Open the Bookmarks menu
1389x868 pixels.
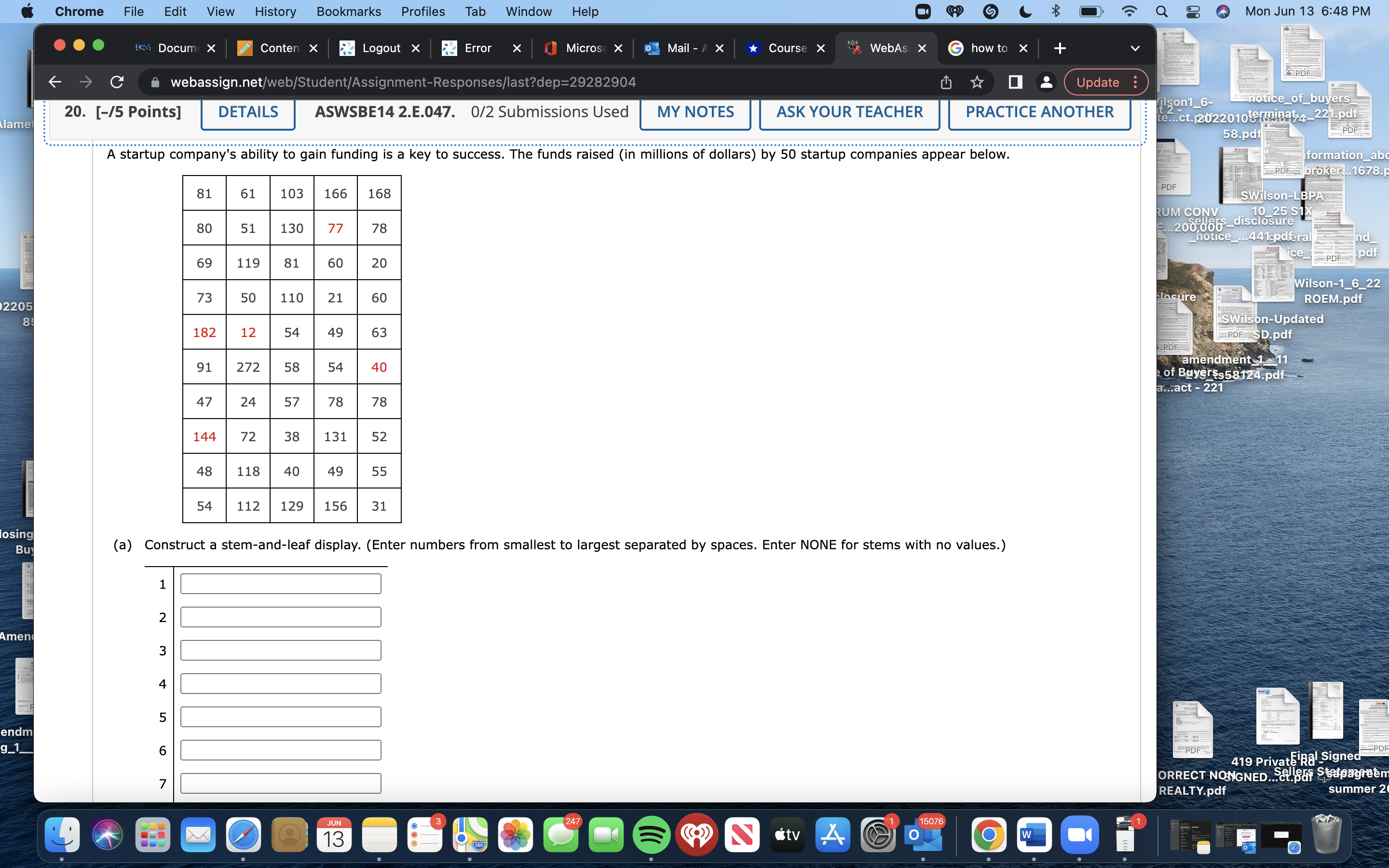pyautogui.click(x=348, y=12)
